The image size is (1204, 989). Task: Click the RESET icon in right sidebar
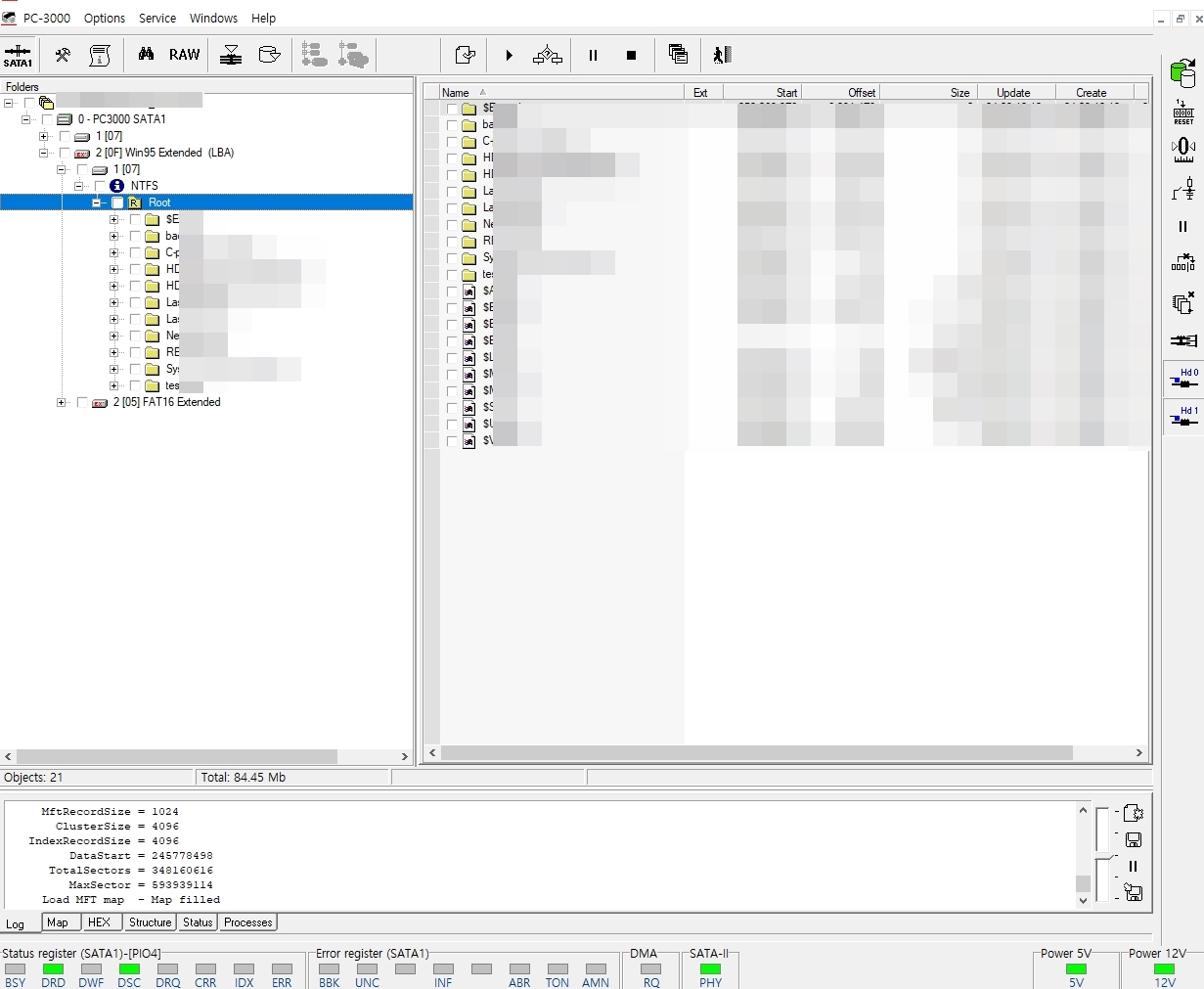click(x=1183, y=112)
